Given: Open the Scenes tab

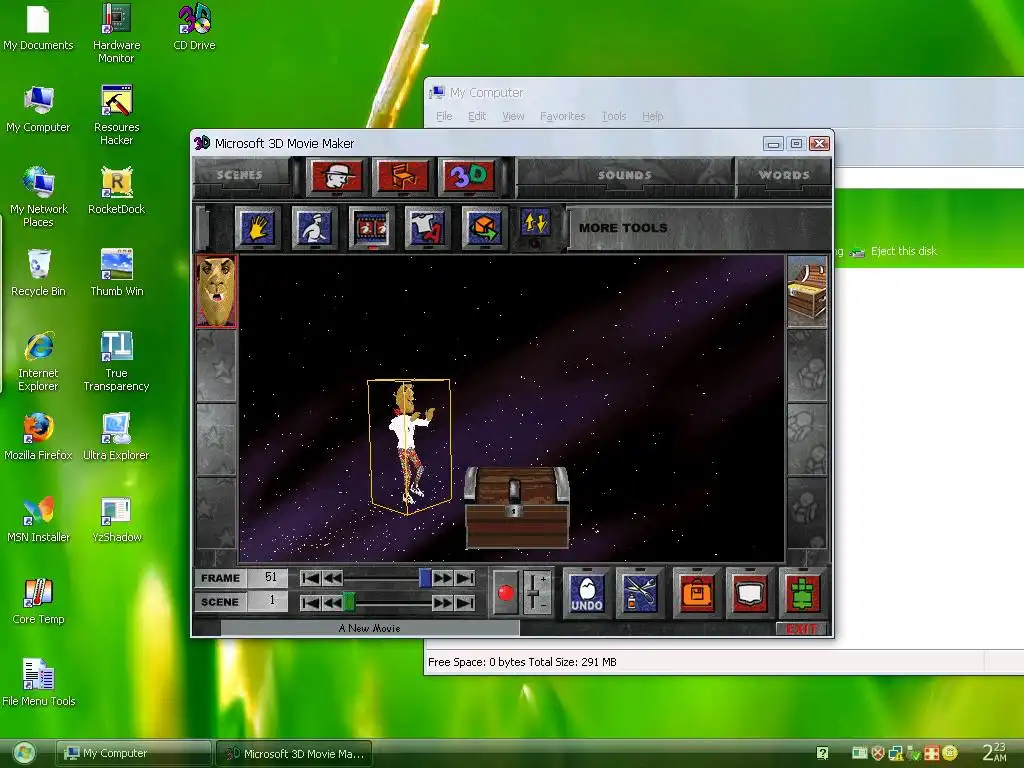Looking at the screenshot, I should point(240,175).
